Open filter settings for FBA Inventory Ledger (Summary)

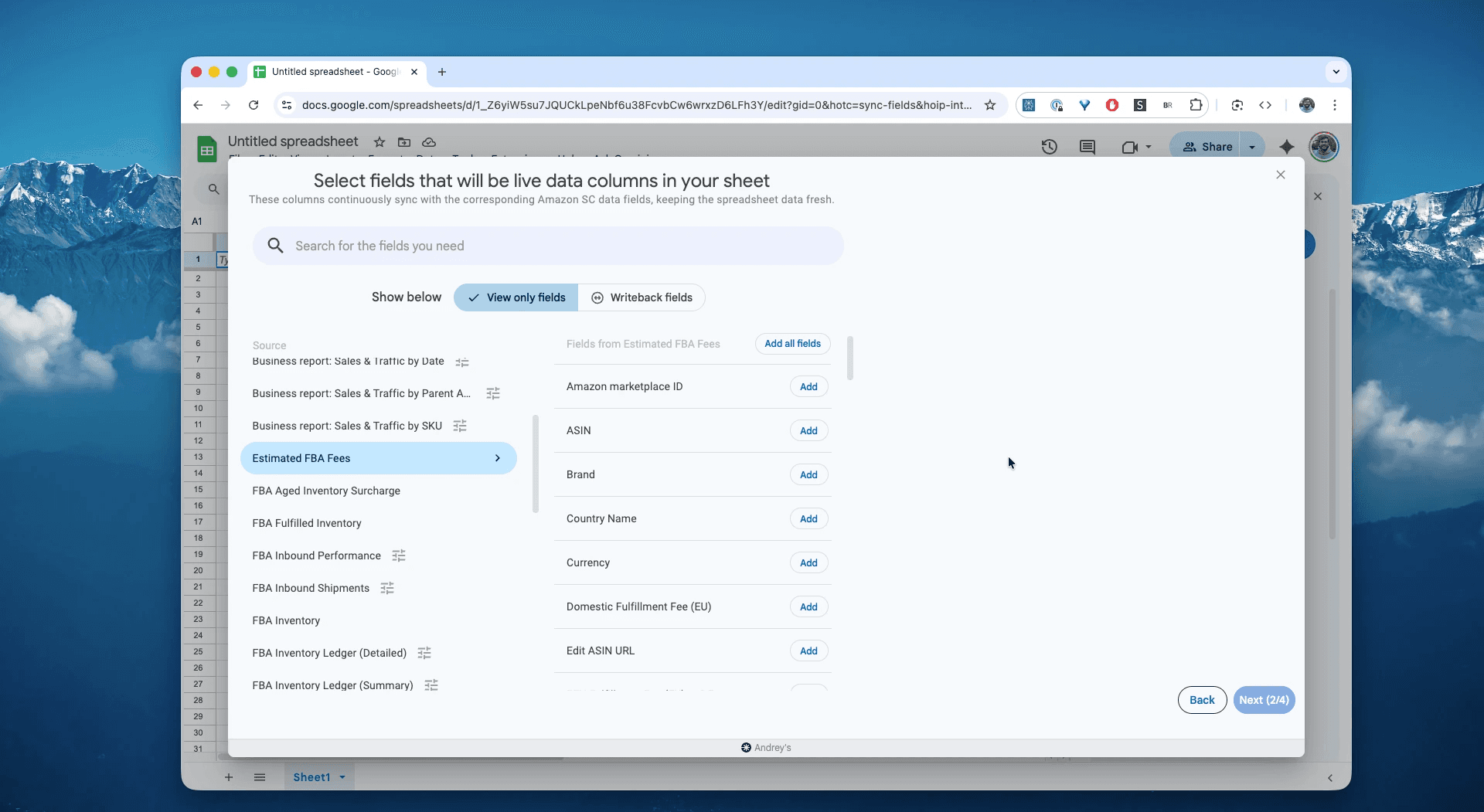[431, 685]
